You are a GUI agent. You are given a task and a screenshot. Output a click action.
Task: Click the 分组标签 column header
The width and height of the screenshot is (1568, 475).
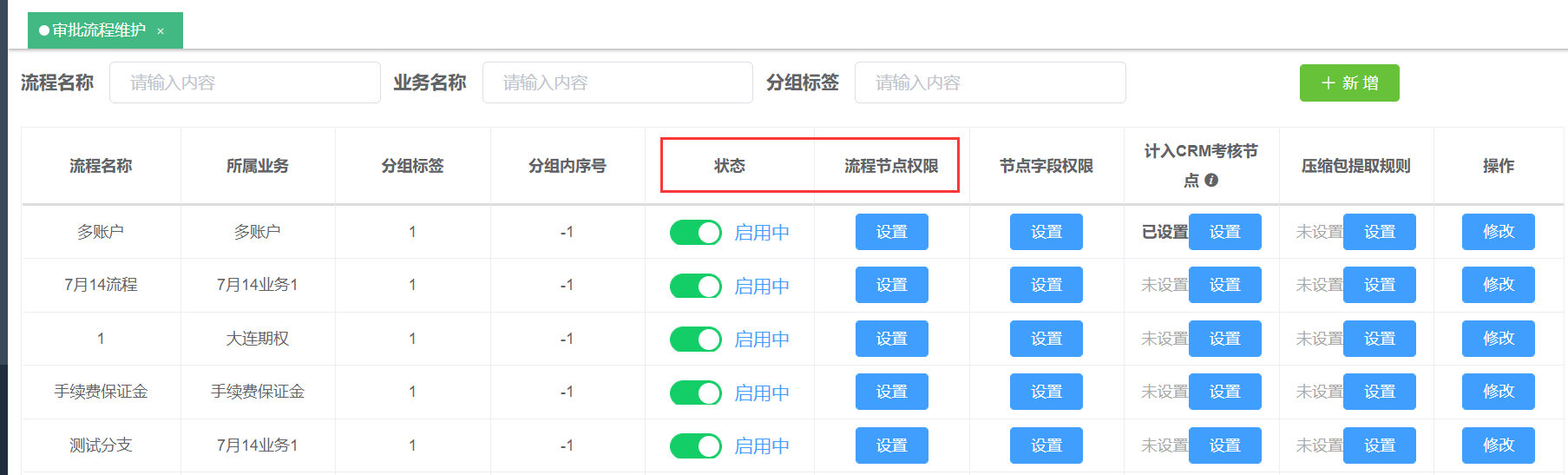412,166
